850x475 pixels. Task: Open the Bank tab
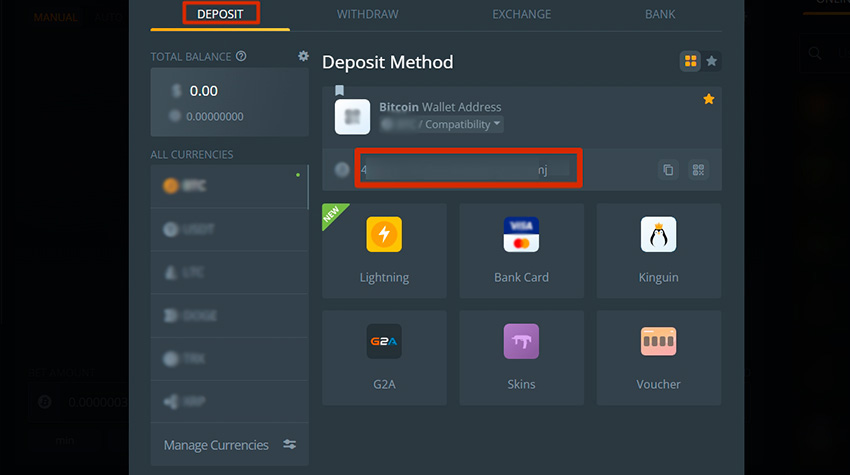pos(659,14)
